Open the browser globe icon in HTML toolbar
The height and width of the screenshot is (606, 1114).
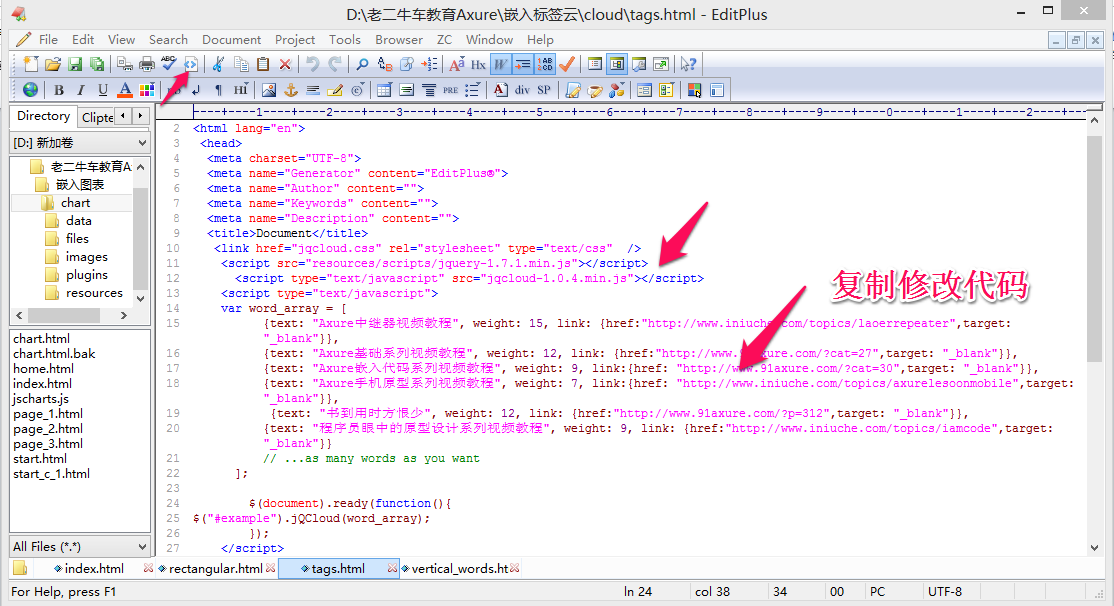[31, 90]
